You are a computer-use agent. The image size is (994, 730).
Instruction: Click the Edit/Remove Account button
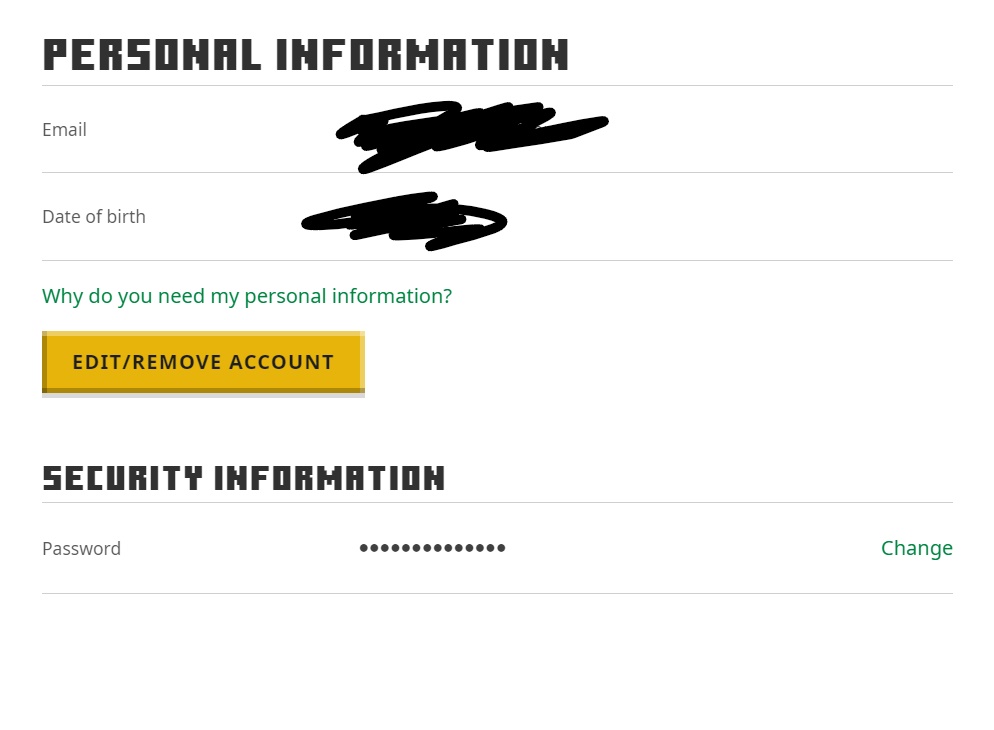(x=203, y=362)
